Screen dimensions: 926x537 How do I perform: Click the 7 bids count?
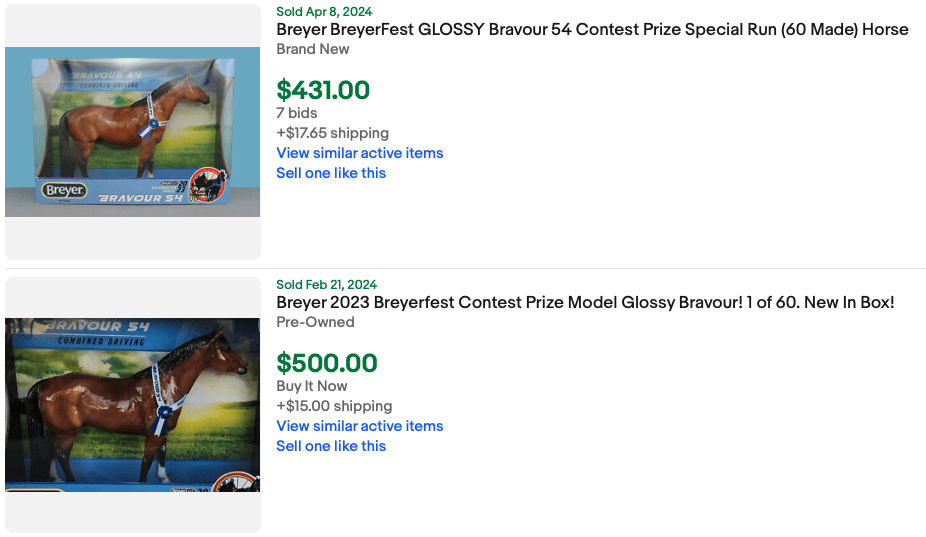pyautogui.click(x=297, y=113)
